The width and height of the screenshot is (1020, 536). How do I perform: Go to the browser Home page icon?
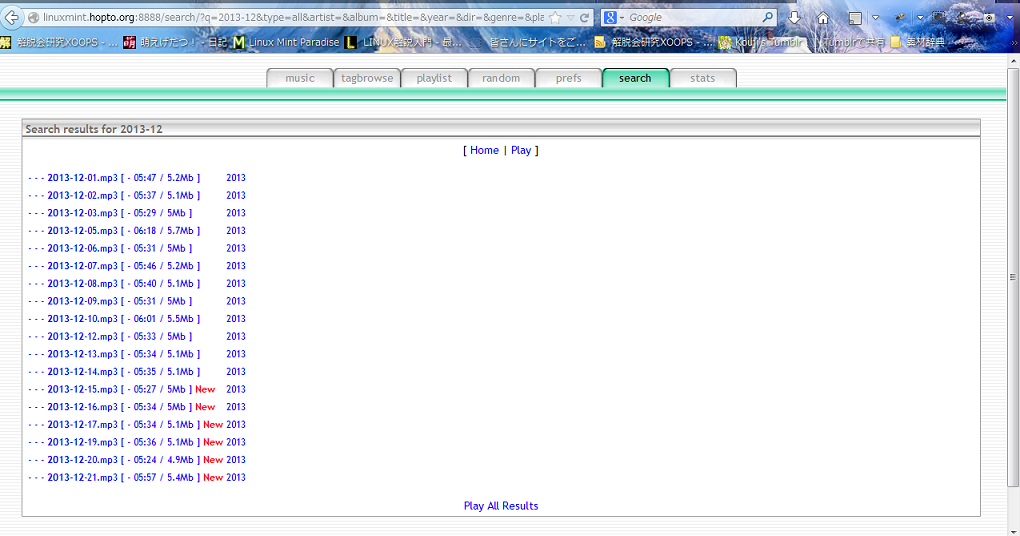coord(823,18)
